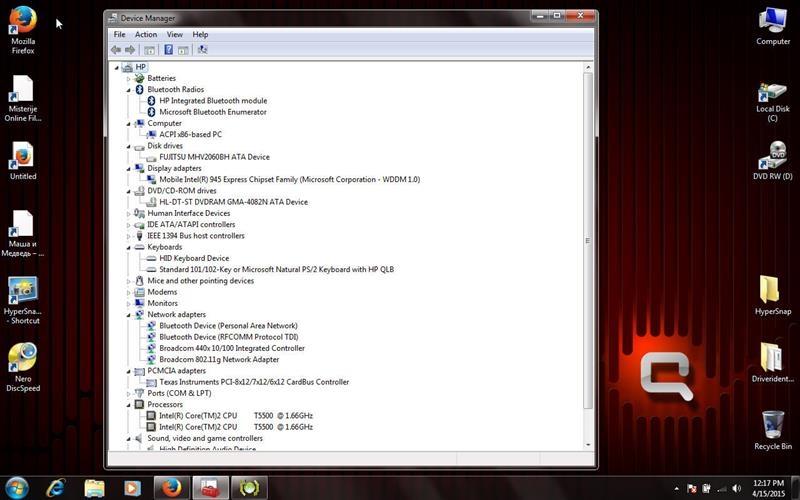
Task: Click Sound, video and game controllers icon
Action: click(139, 438)
